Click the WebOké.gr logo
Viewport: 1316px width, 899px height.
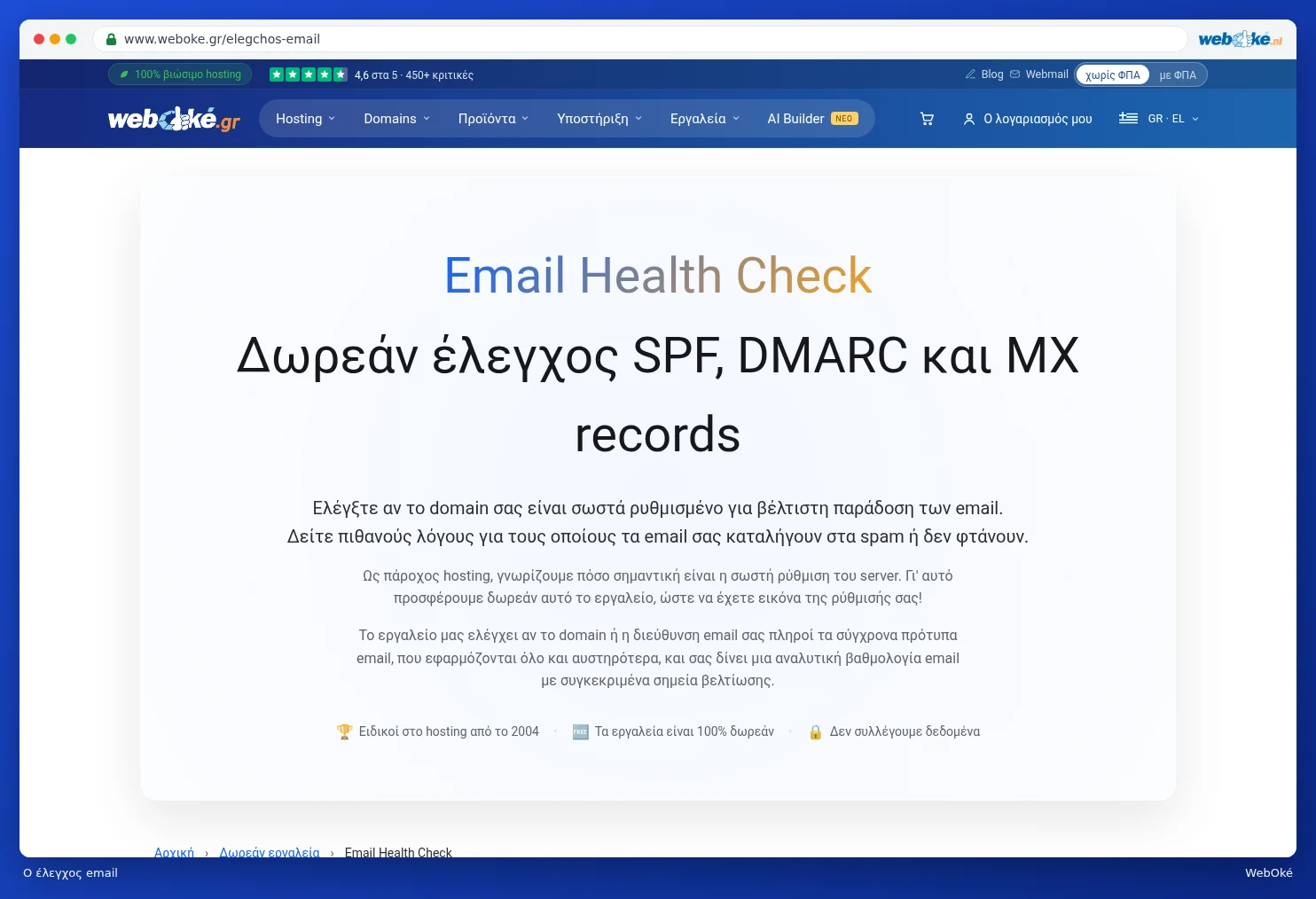[x=174, y=119]
